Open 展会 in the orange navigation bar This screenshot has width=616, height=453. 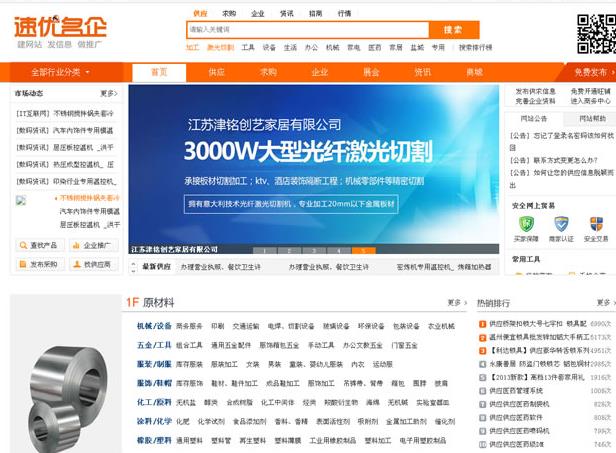coord(371,72)
